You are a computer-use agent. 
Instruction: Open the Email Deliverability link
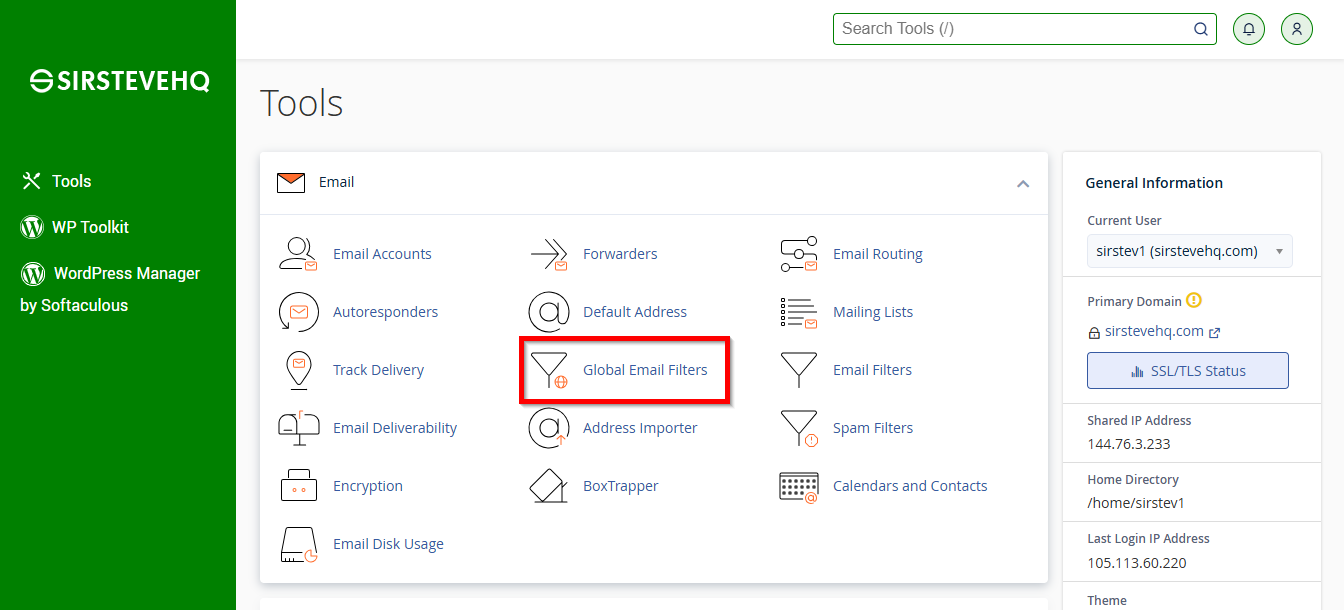[395, 428]
